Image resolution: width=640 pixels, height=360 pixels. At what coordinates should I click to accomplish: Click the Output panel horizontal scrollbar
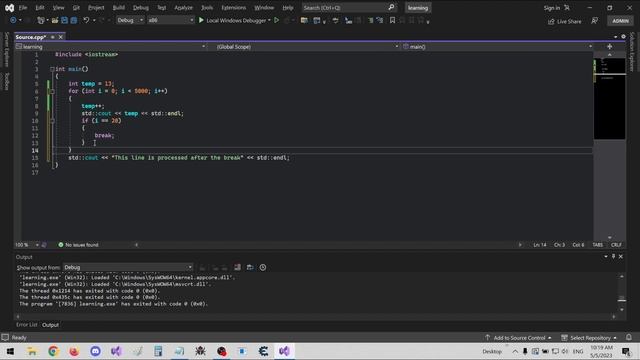316,316
